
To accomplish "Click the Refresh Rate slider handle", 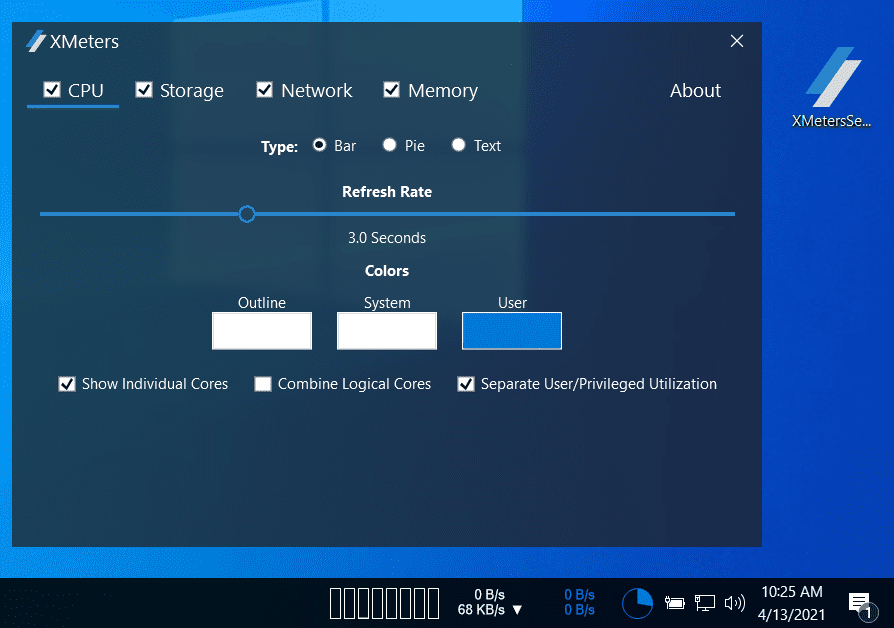I will tap(247, 214).
